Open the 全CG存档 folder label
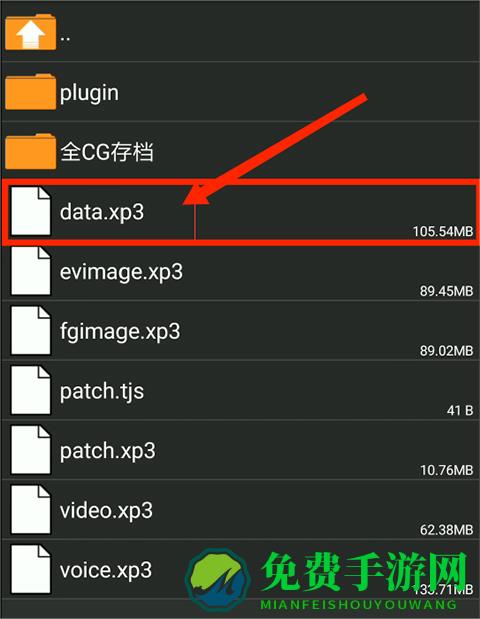480x619 pixels. click(107, 152)
